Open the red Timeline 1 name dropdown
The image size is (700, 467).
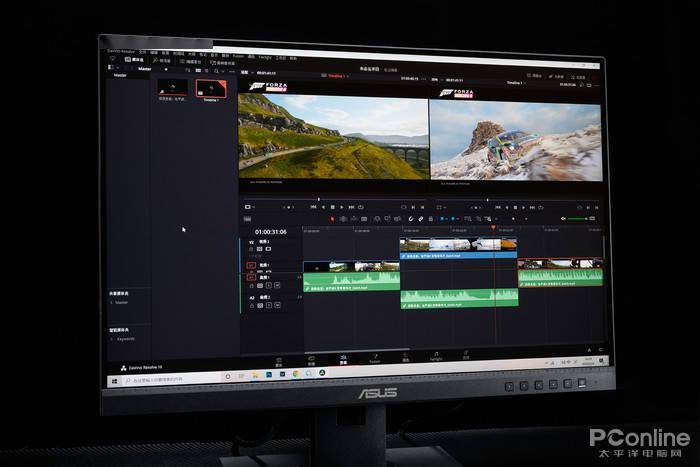[338, 76]
